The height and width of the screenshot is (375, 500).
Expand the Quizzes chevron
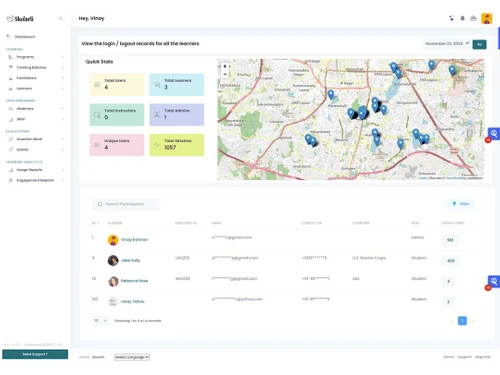[x=63, y=150]
